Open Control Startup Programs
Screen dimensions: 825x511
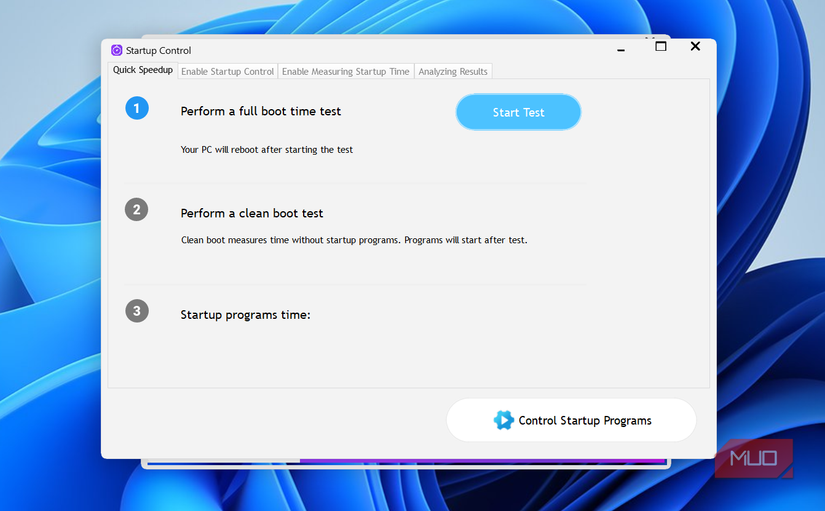point(571,420)
